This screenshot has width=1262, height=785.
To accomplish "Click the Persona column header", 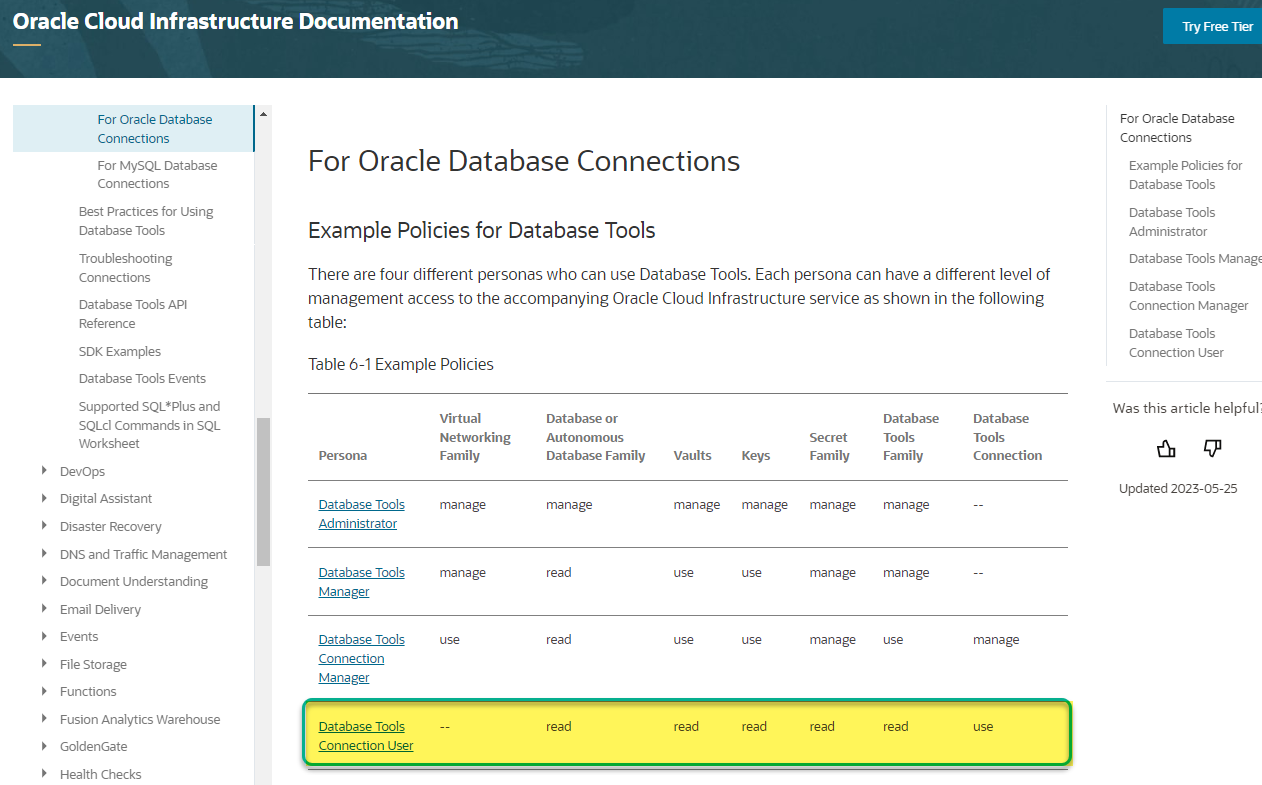I will [342, 455].
